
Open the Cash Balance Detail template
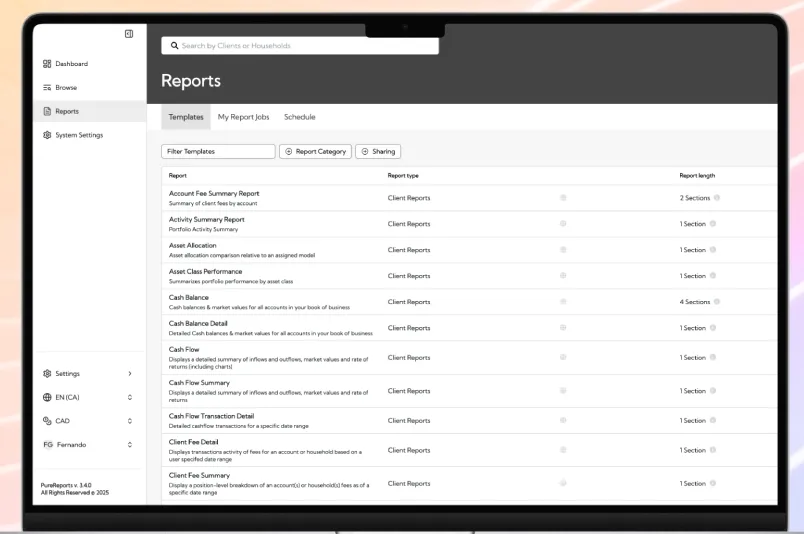tap(198, 324)
